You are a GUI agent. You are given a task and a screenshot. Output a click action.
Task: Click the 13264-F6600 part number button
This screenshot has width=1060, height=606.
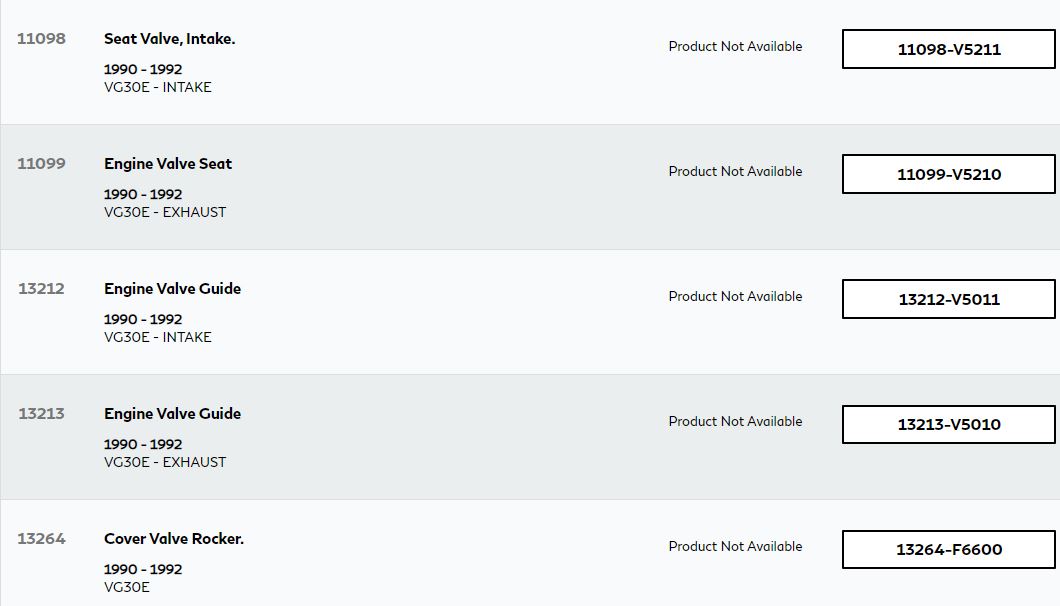point(948,549)
